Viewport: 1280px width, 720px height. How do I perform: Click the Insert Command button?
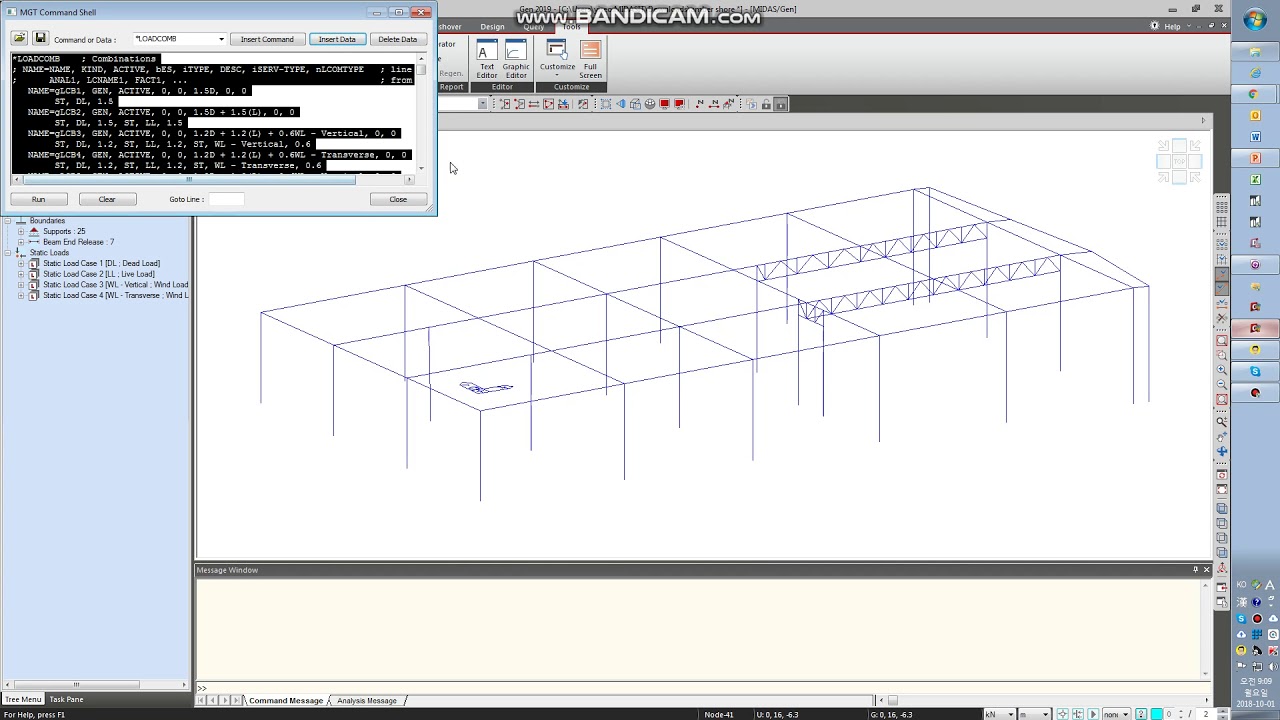click(267, 39)
